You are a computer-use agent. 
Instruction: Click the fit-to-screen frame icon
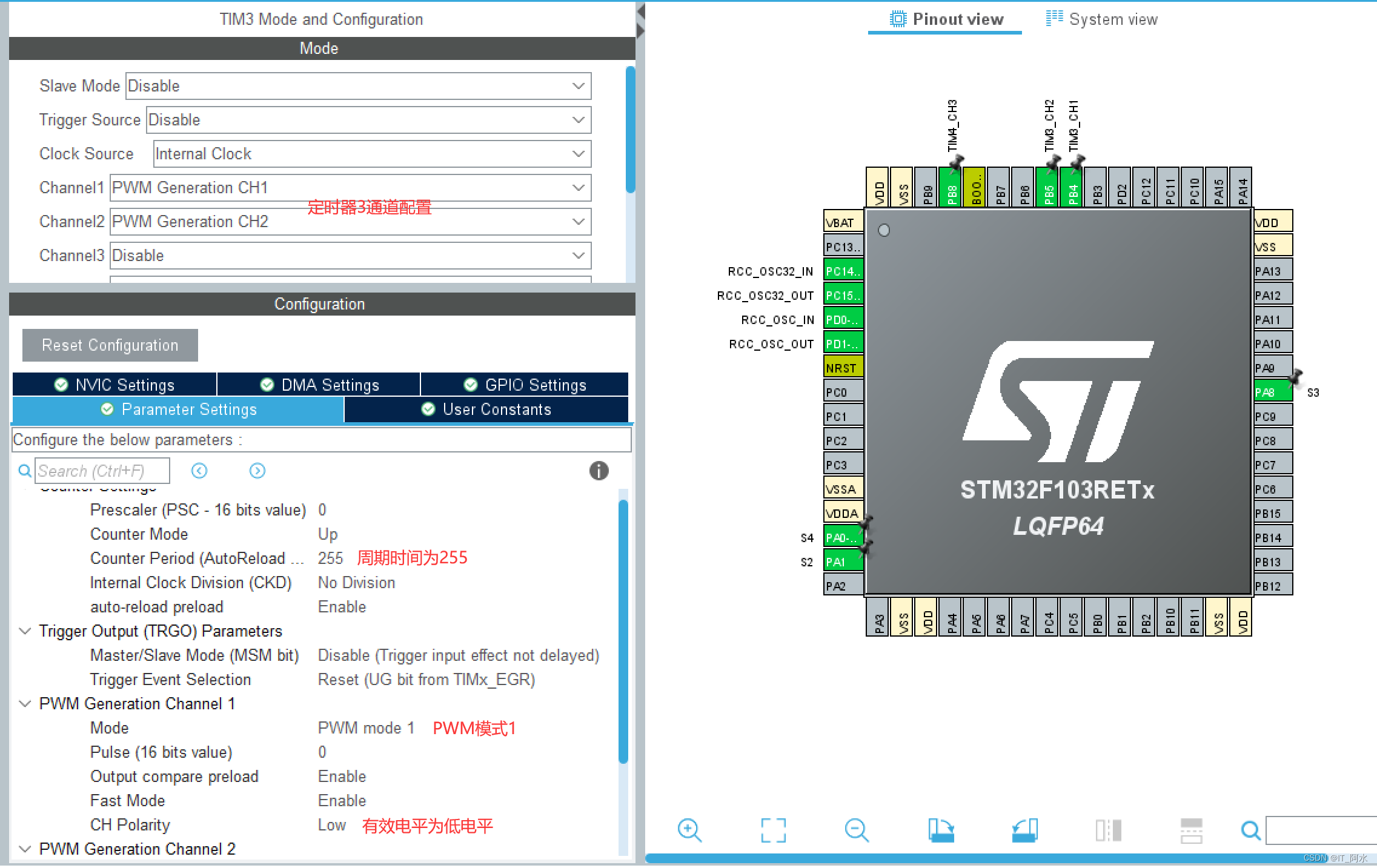tap(774, 830)
